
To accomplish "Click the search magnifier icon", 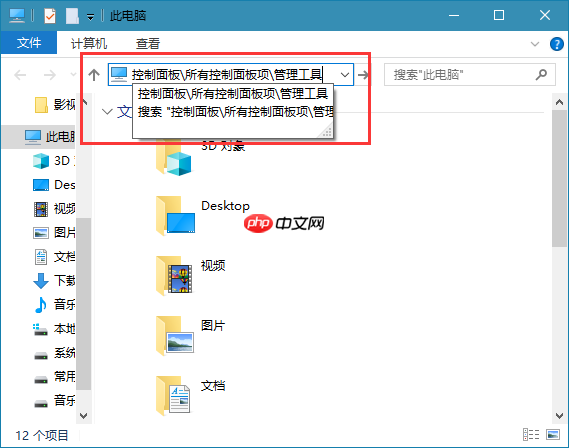I will pos(541,75).
